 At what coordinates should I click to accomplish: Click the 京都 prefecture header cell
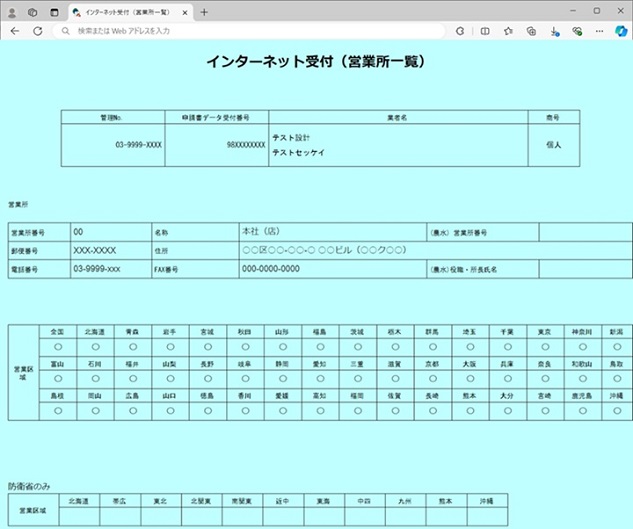tap(433, 364)
